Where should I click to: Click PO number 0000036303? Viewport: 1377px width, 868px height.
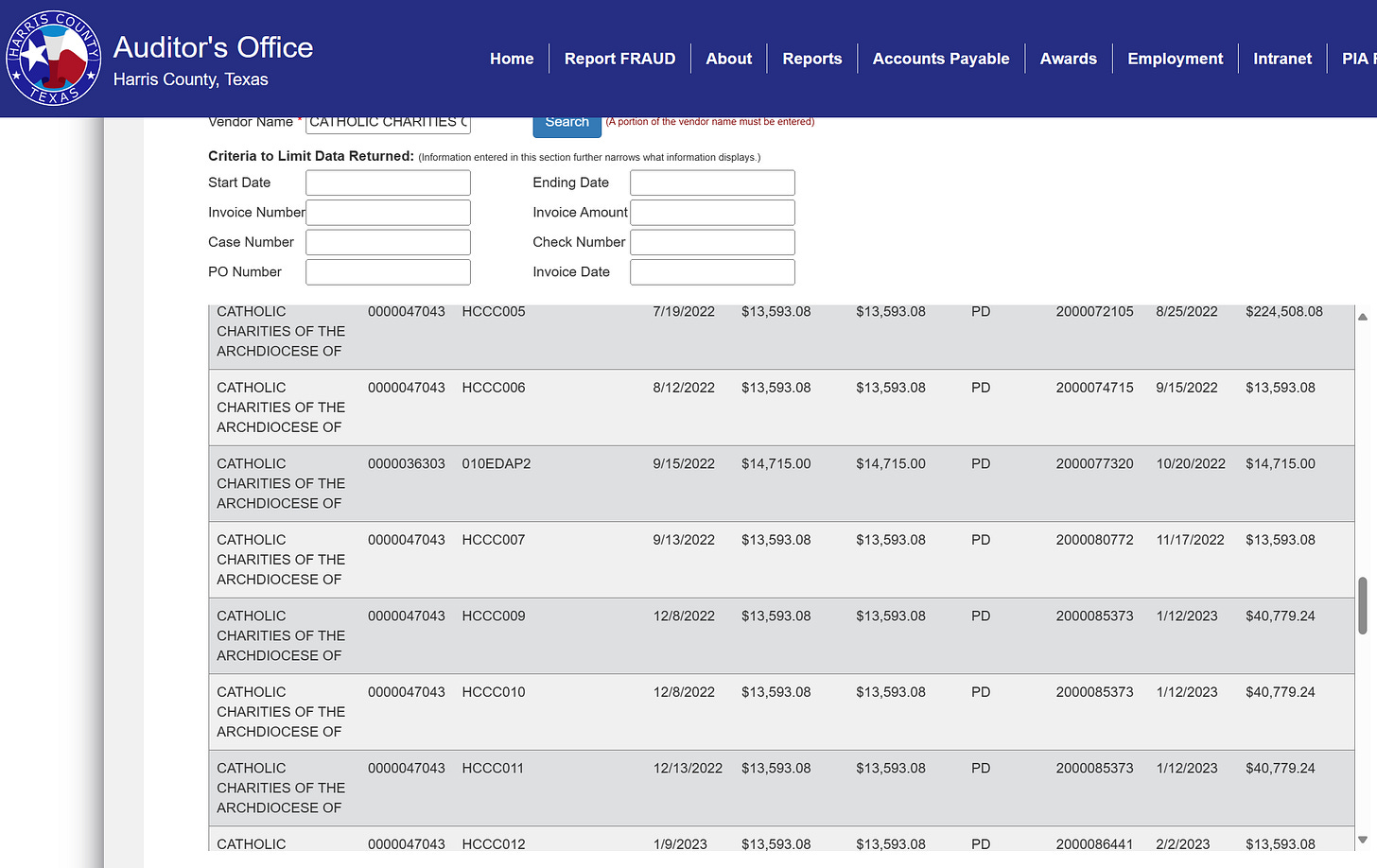407,463
